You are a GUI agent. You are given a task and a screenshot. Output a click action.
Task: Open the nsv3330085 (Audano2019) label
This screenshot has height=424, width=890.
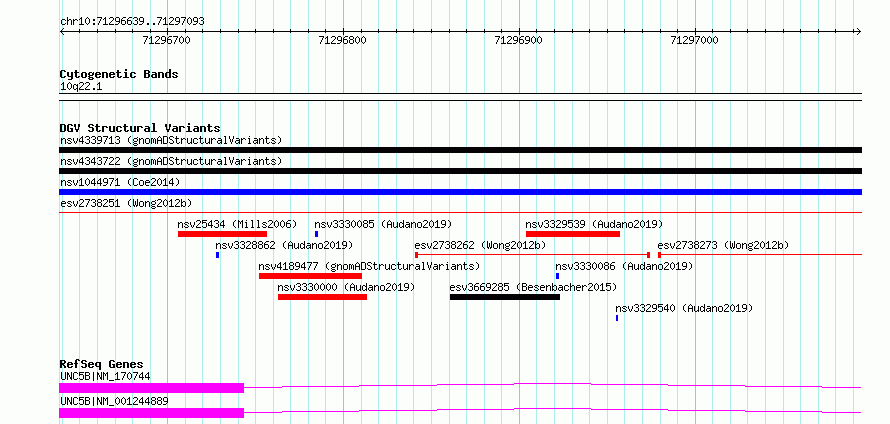point(383,224)
